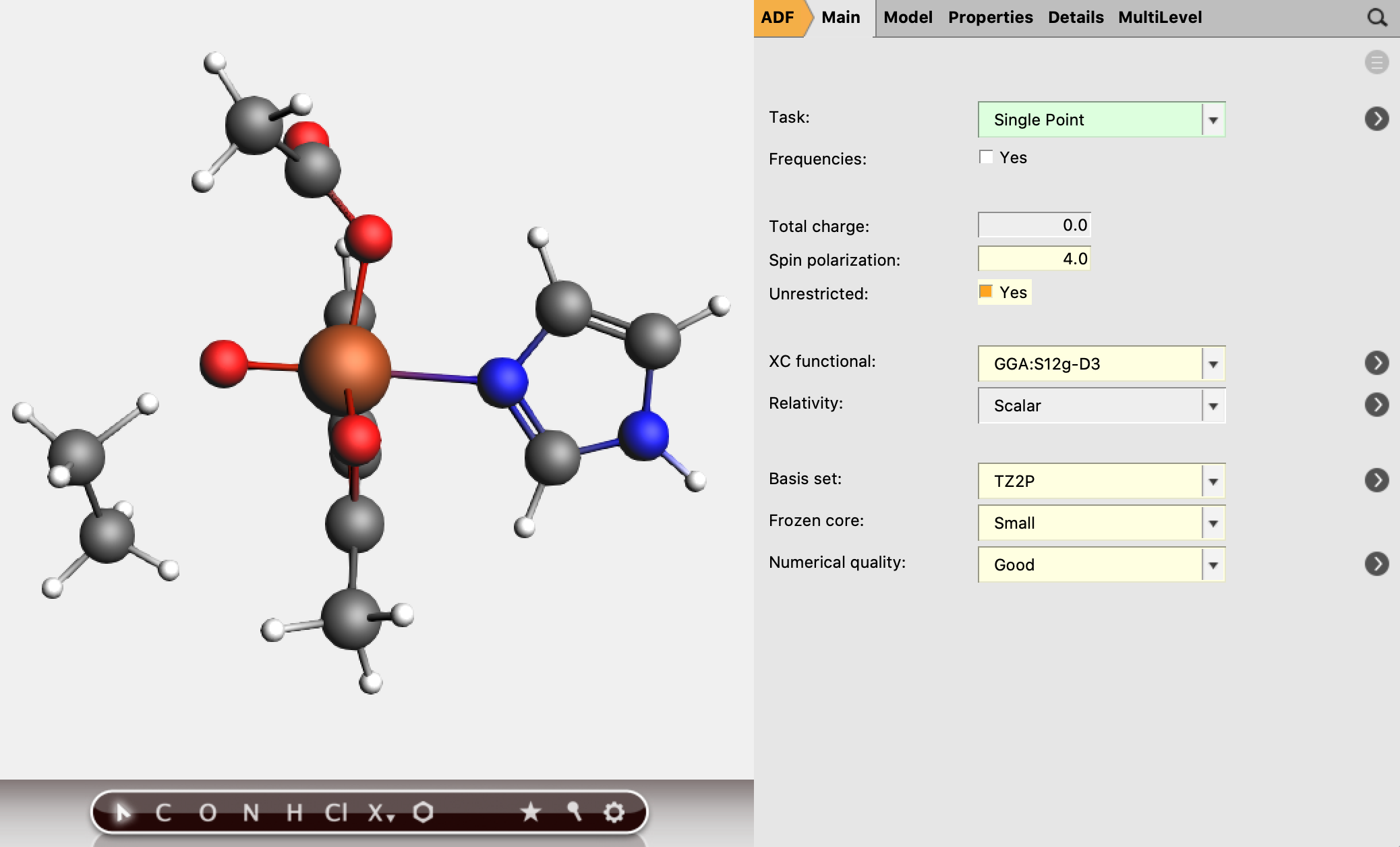This screenshot has height=847, width=1400.
Task: Edit the Spin polarization value field
Action: tap(1033, 258)
